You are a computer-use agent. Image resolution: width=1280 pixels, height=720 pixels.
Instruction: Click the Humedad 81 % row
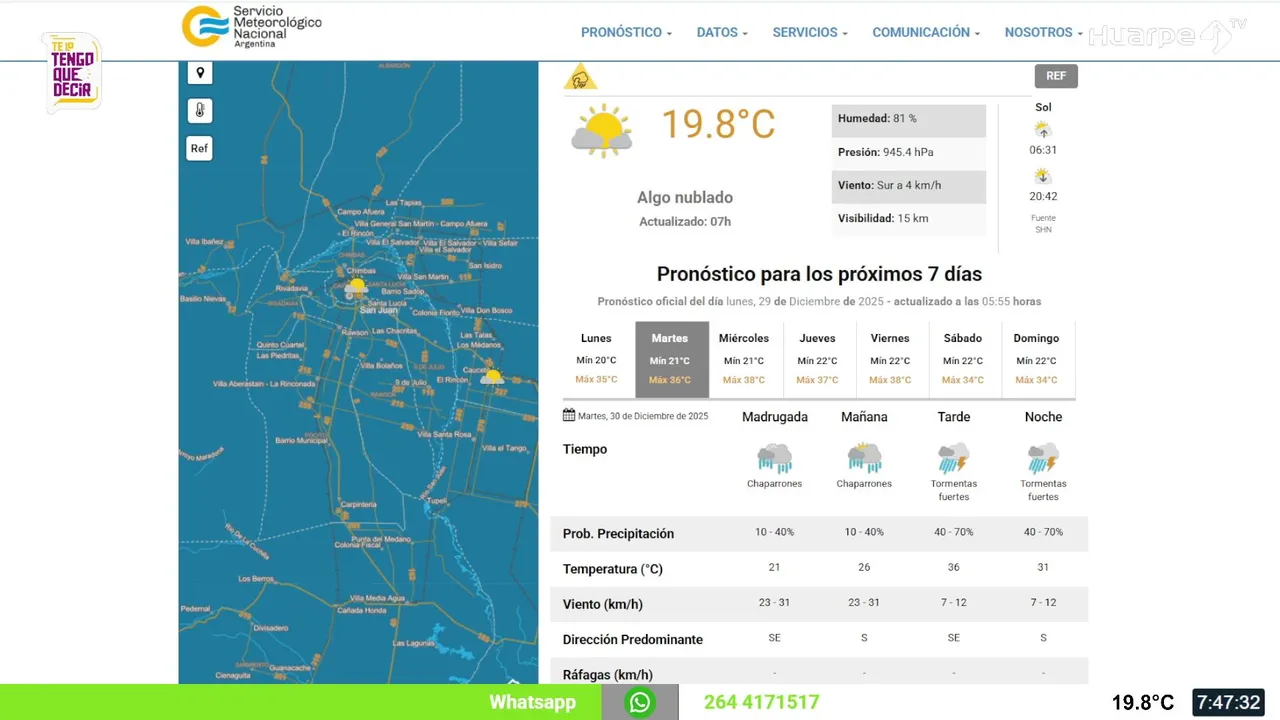coord(909,119)
